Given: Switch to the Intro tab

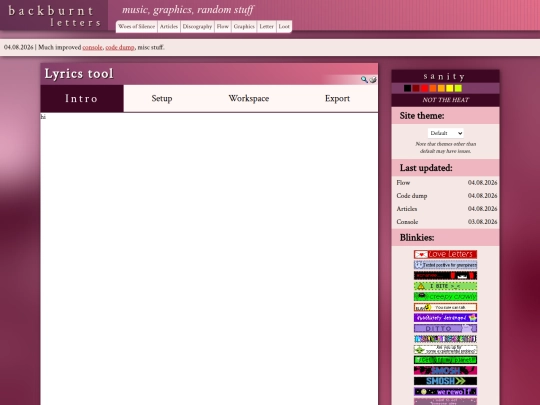Looking at the screenshot, I should click(x=82, y=98).
